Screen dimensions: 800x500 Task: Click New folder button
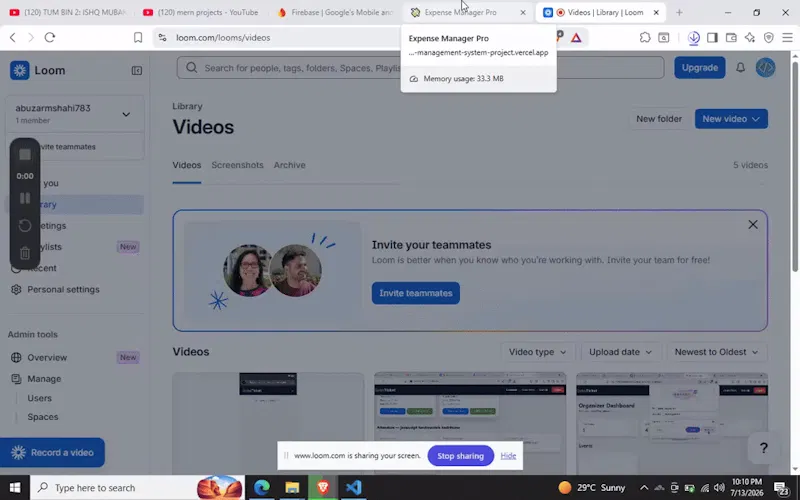(x=659, y=119)
